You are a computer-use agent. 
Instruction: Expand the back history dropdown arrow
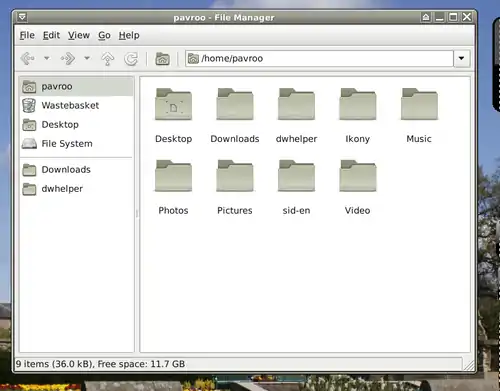pos(47,58)
